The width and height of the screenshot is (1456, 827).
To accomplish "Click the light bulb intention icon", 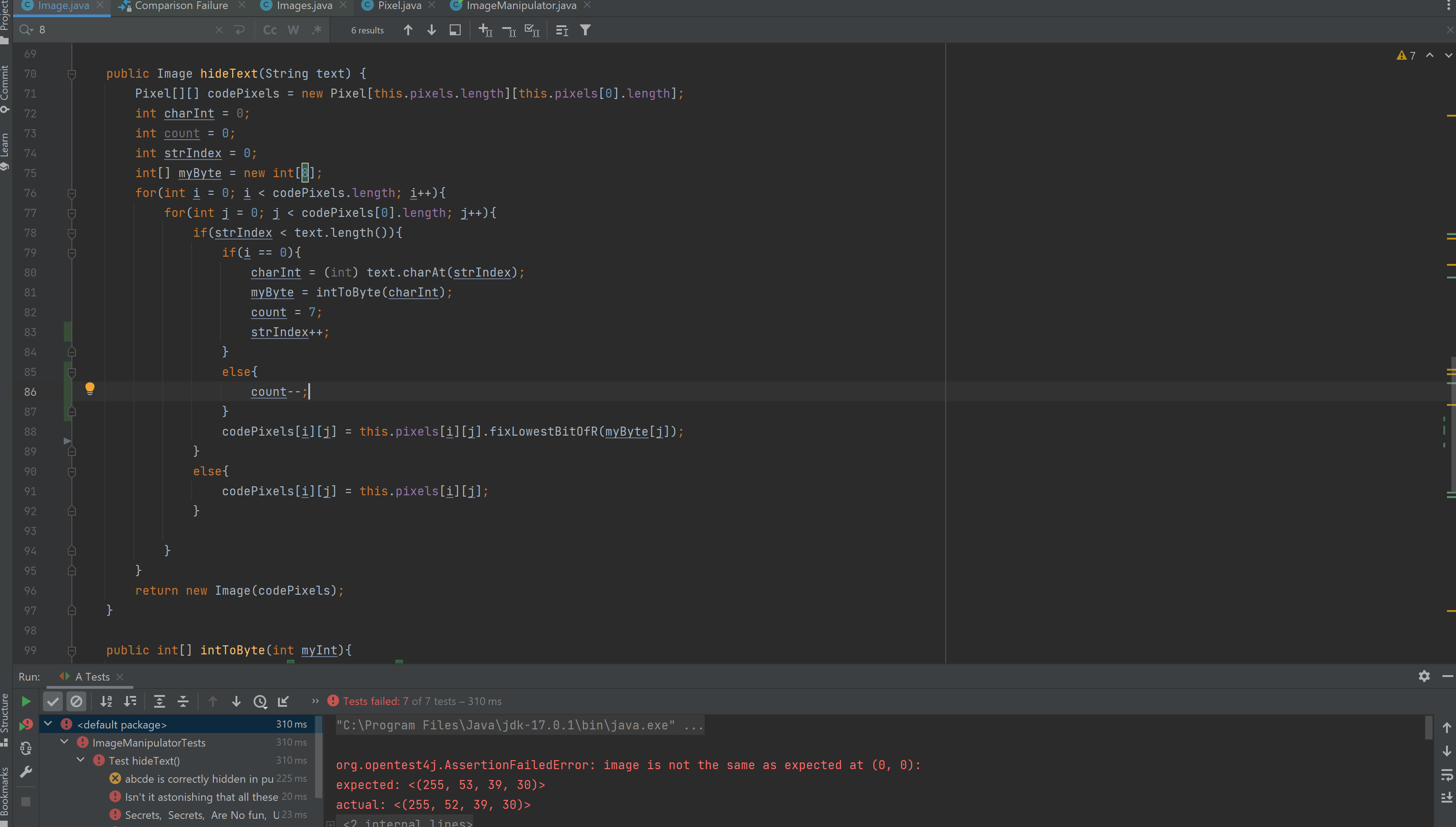I will click(x=90, y=389).
